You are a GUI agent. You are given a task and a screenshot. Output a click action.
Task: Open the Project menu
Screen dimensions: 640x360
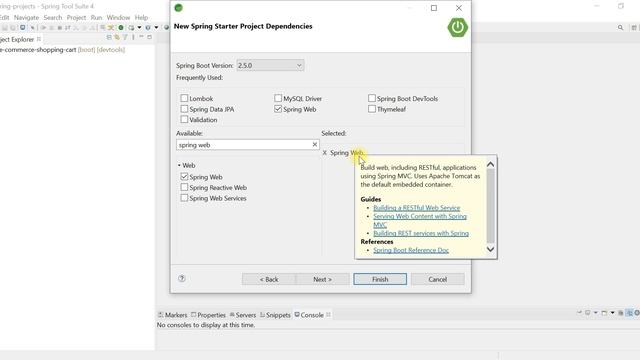pos(76,18)
